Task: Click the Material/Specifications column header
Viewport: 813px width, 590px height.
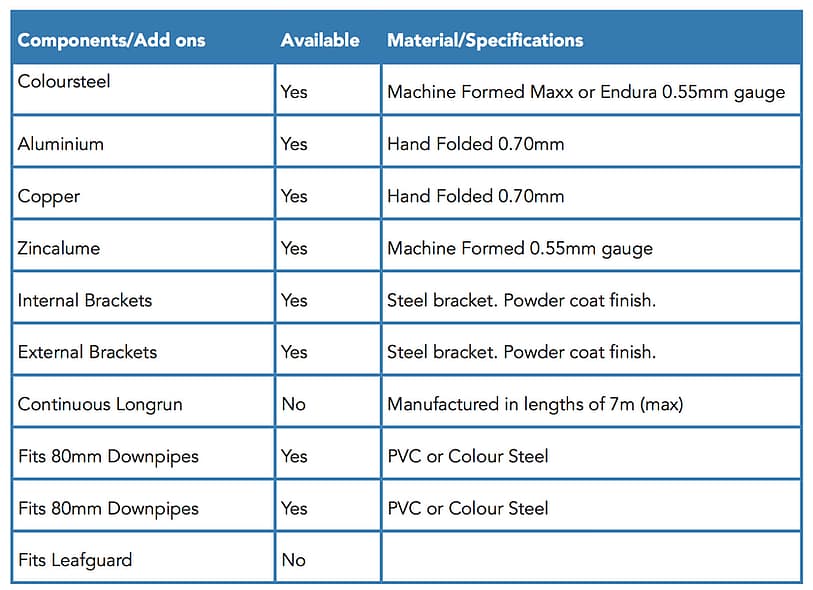Action: point(485,41)
